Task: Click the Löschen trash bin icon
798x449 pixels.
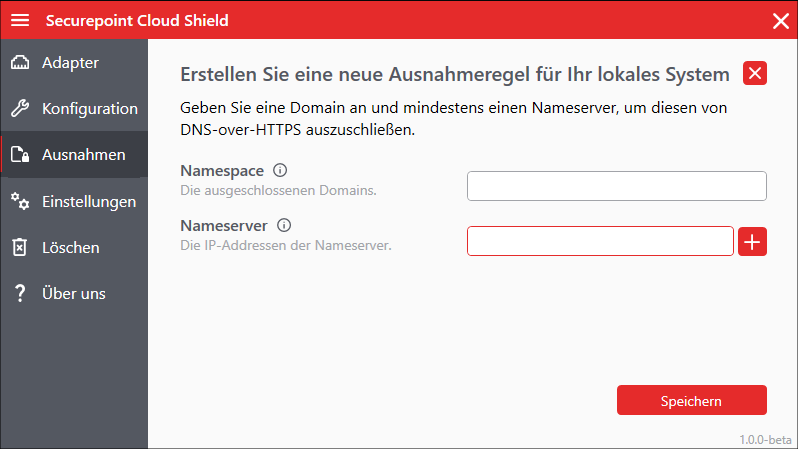Action: click(20, 247)
